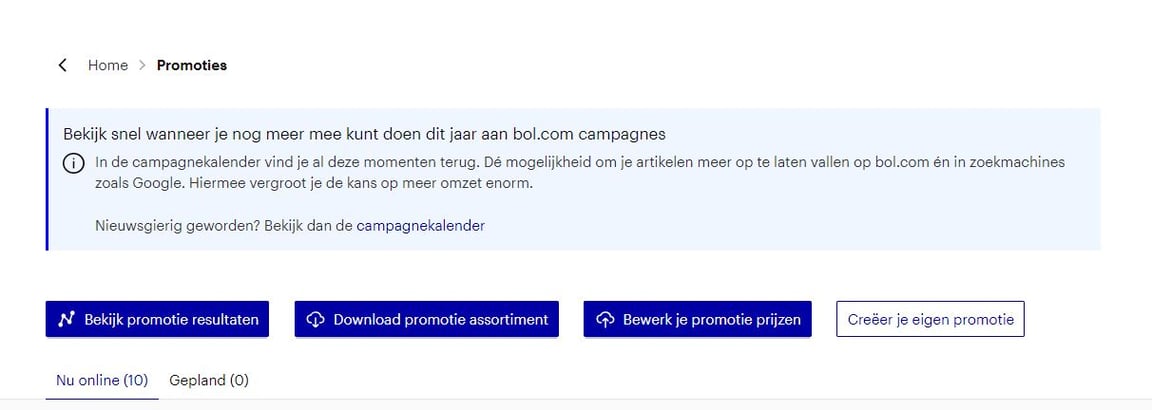Click the 'Nieuwsgierig geworden?' text

tap(178, 226)
